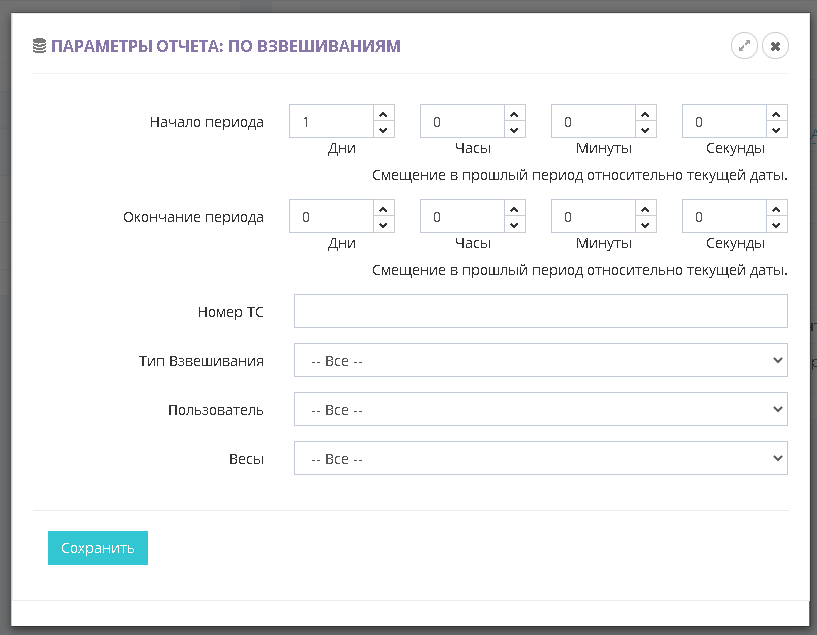The width and height of the screenshot is (817, 635).
Task: Close the report parameters dialog
Action: 775,46
